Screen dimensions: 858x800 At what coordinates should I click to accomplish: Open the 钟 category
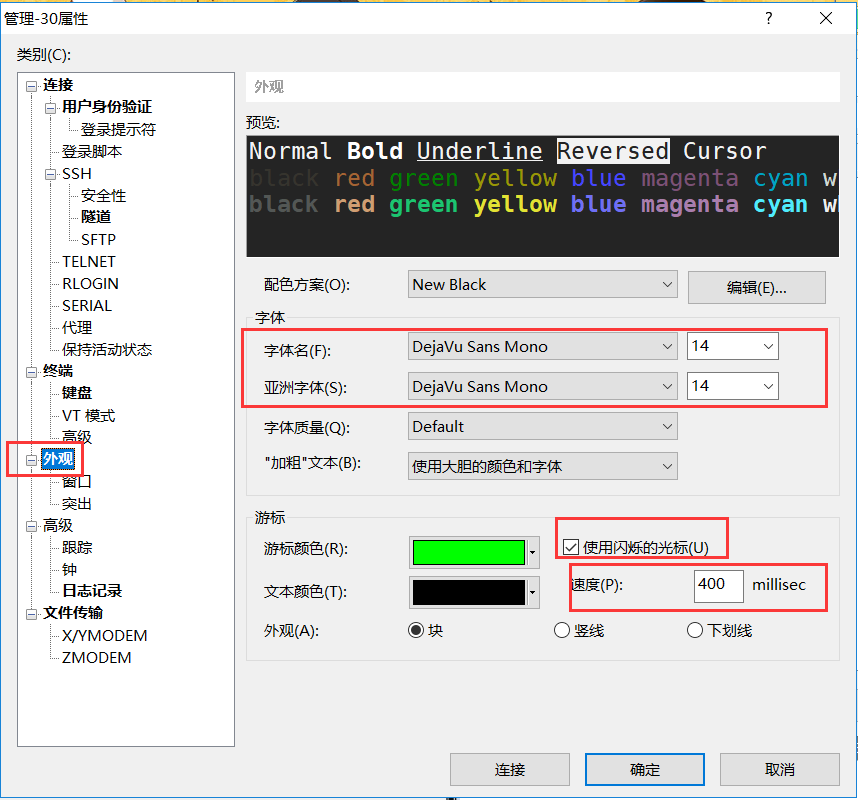coord(69,570)
